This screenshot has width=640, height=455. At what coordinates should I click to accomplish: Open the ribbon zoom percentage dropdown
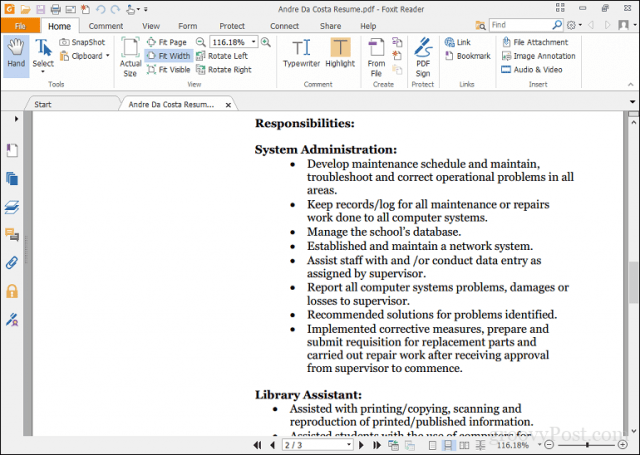(x=253, y=42)
